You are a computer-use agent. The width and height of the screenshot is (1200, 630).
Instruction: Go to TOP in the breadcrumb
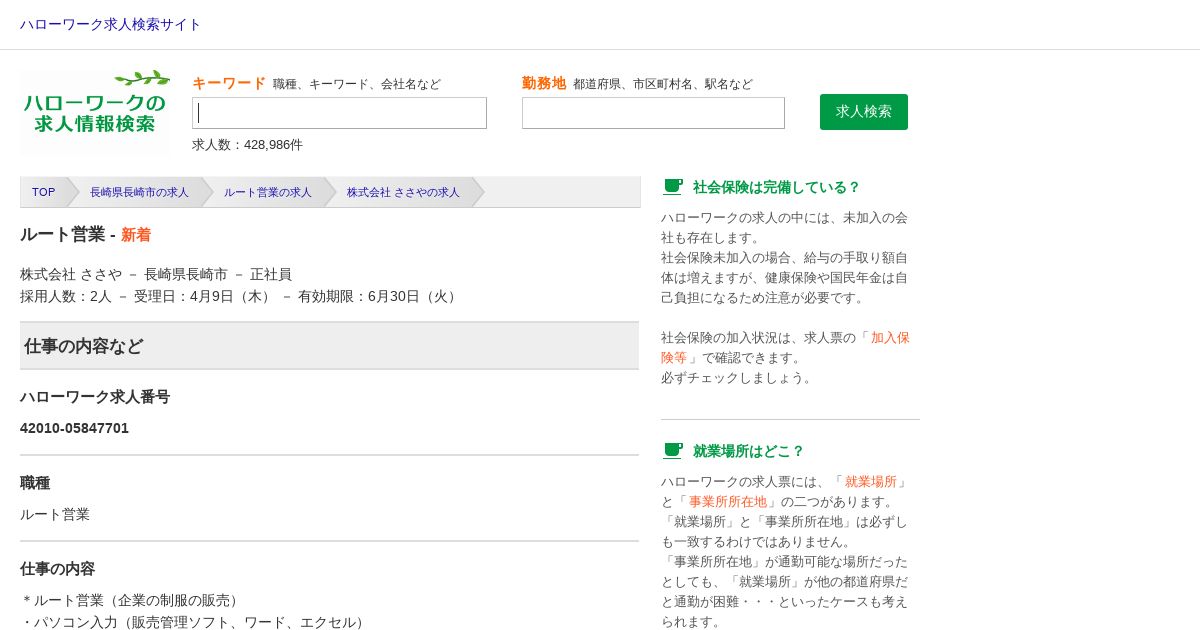coord(44,192)
